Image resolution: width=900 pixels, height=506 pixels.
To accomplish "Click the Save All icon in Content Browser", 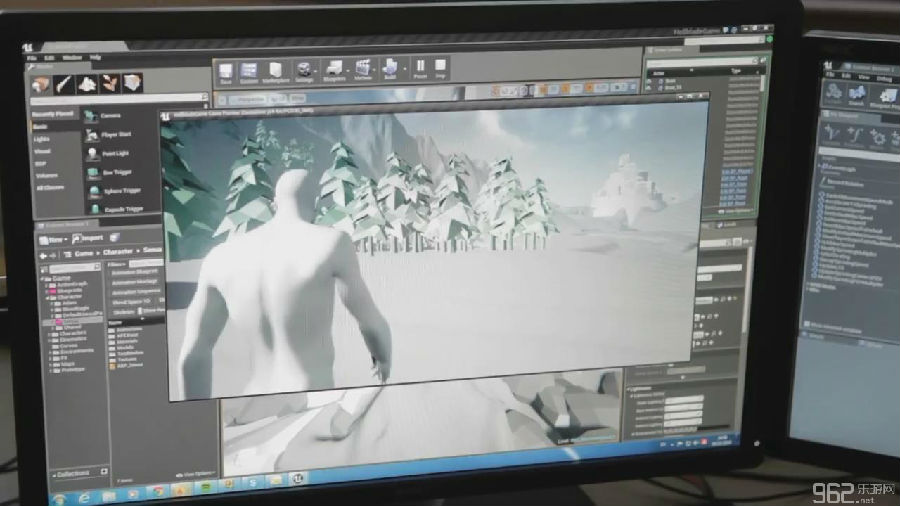I will tap(115, 237).
